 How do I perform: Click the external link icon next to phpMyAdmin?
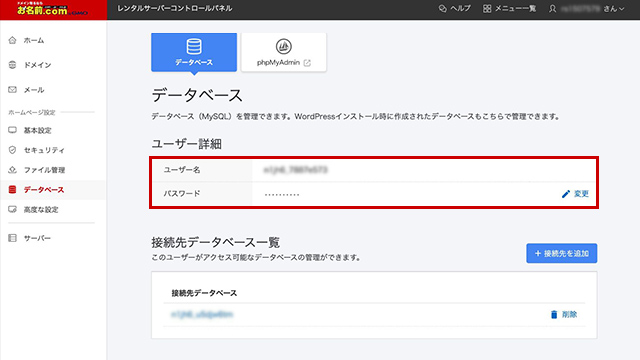[x=307, y=63]
